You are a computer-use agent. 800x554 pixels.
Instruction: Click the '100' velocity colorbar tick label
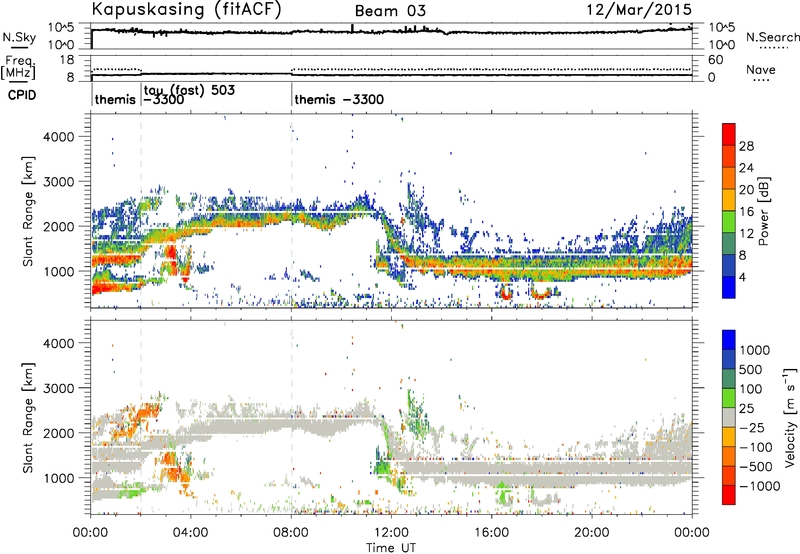coord(751,389)
